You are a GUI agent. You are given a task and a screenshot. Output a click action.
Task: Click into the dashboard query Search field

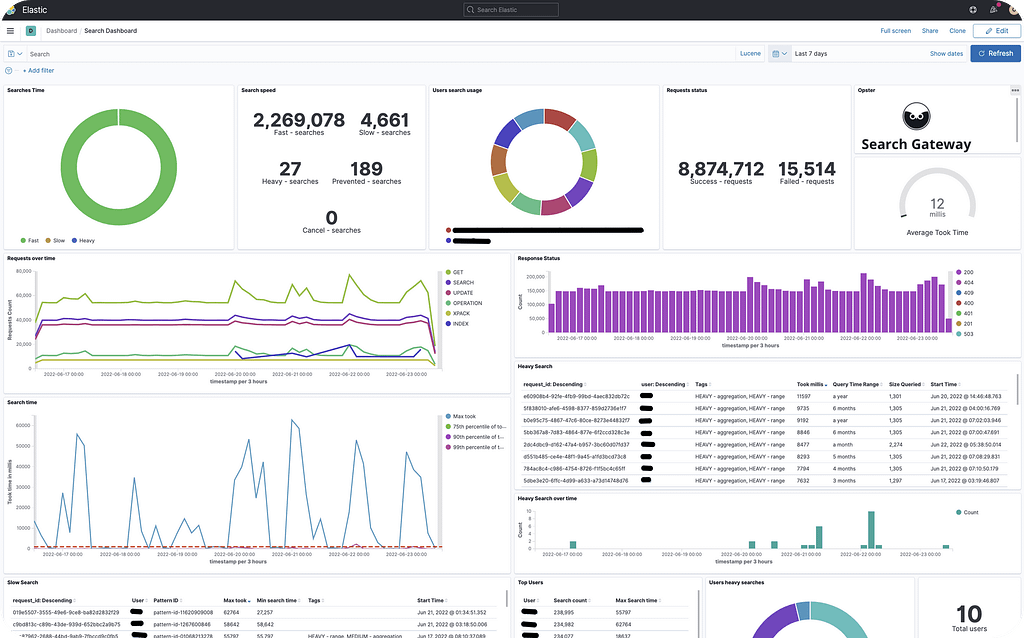coord(381,54)
